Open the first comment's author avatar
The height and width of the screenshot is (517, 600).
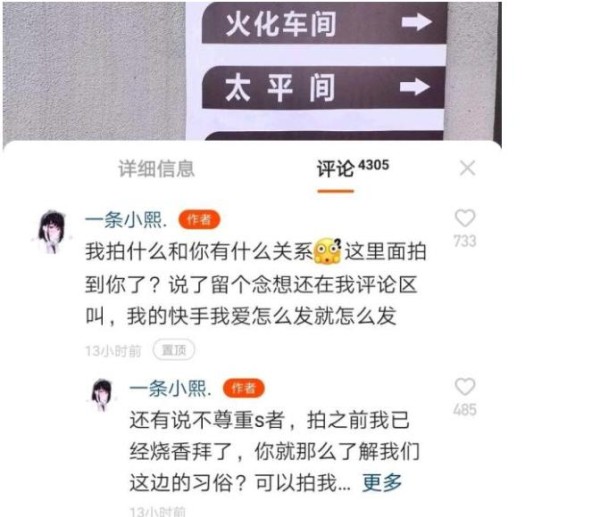(x=52, y=232)
